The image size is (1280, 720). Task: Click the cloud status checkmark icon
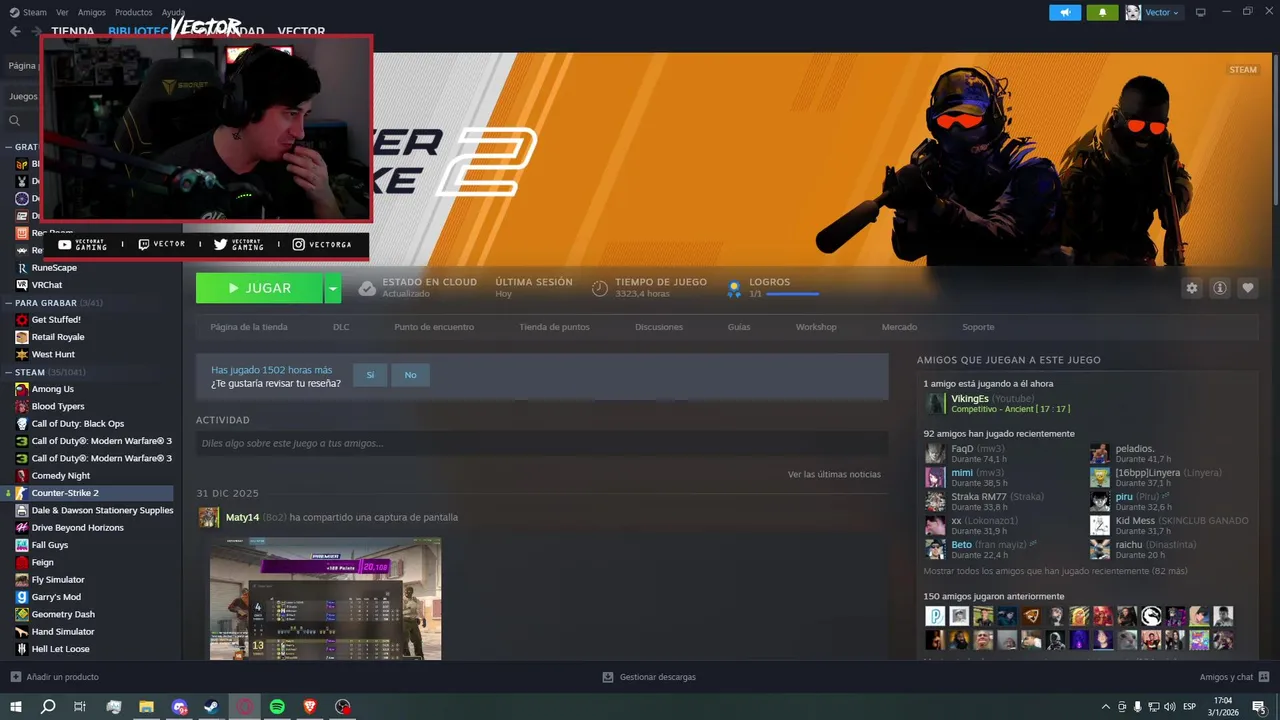[367, 288]
